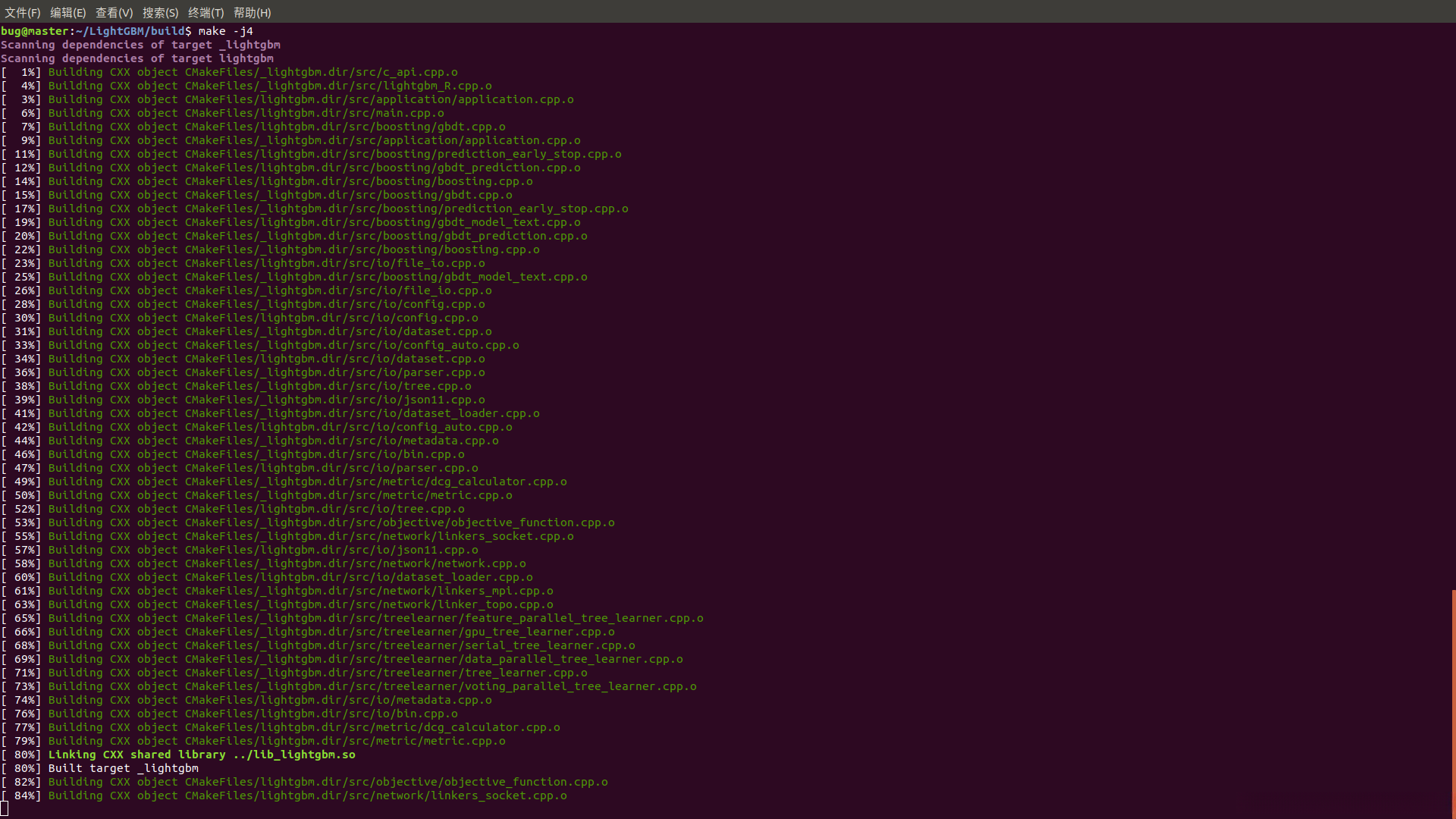Click the 'make -j4' command text
Viewport: 1456px width, 819px height.
(225, 31)
